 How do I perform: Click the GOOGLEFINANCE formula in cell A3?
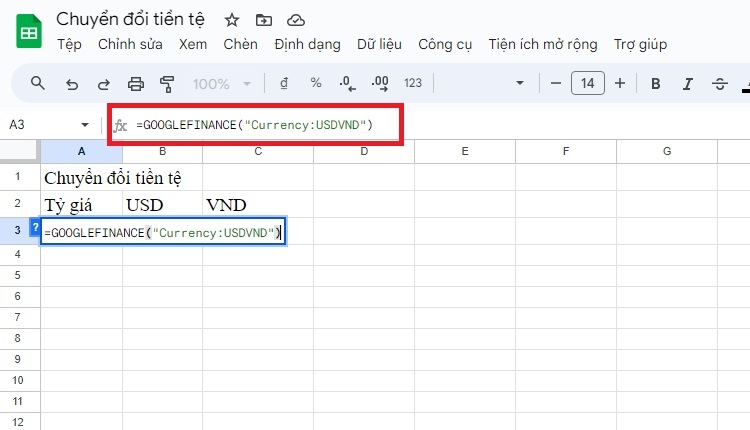coord(163,232)
